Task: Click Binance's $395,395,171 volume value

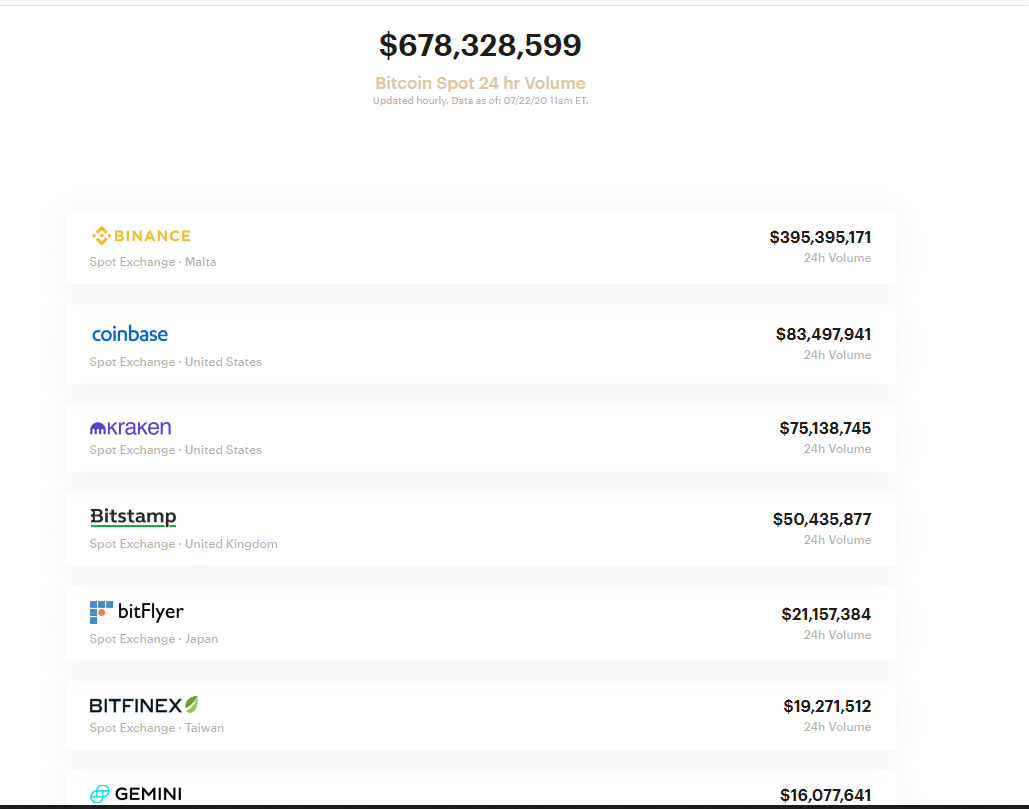Action: 820,236
